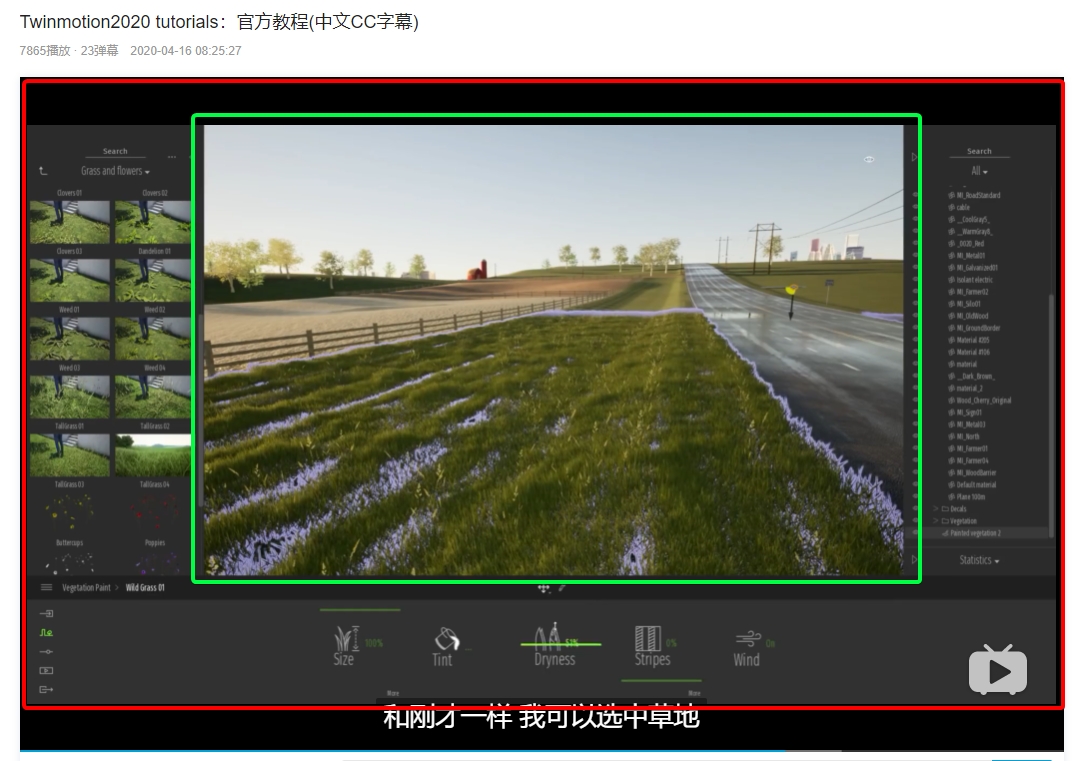Choose the Buttercups flower thumbnail
This screenshot has height=761, width=1075.
pyautogui.click(x=69, y=513)
